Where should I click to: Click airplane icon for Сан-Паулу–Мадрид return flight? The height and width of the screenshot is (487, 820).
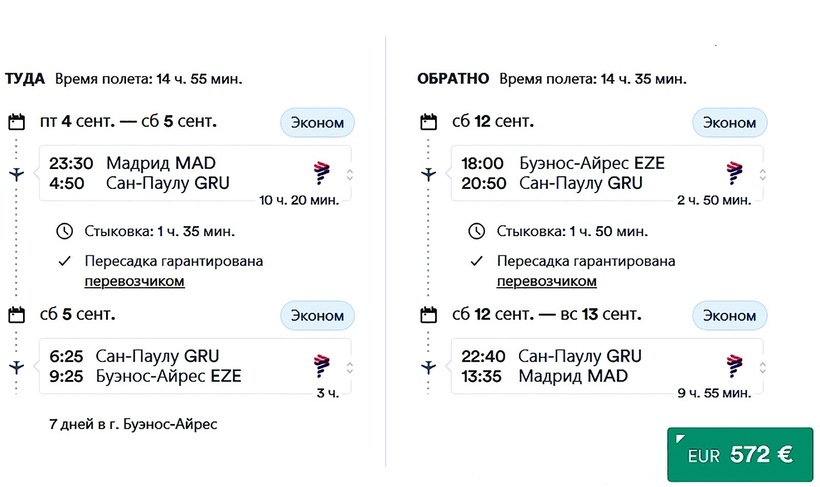[x=429, y=366]
